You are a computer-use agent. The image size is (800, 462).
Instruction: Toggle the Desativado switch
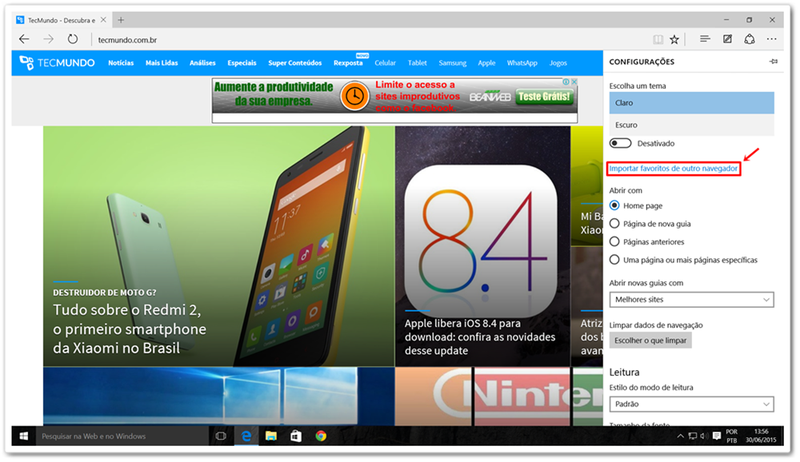coord(620,143)
